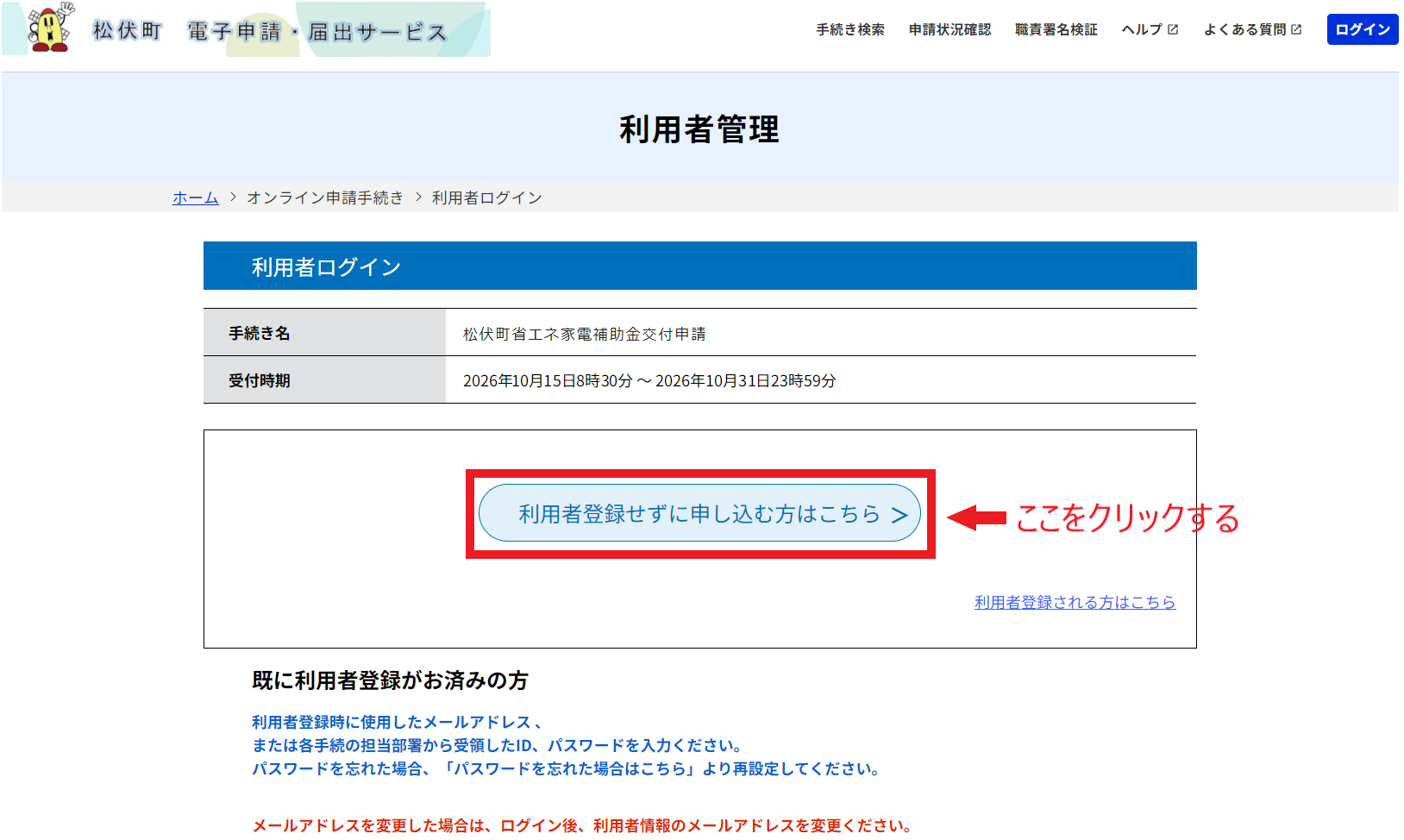This screenshot has width=1404, height=840.
Task: Open the 職責署名検証 menu item
Action: tap(1056, 29)
